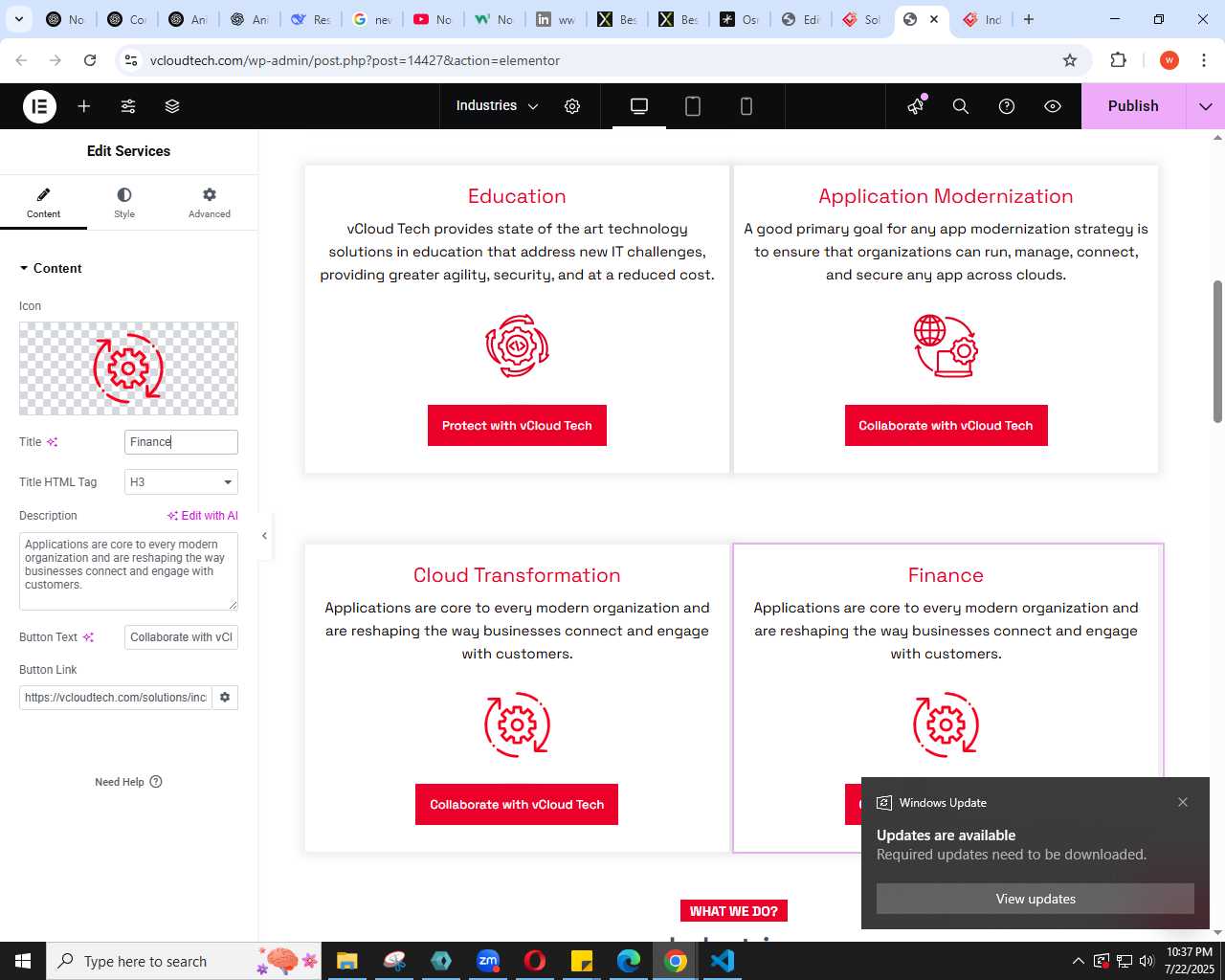
Task: Open the Title HTML Tag H3 dropdown
Action: coord(181,482)
